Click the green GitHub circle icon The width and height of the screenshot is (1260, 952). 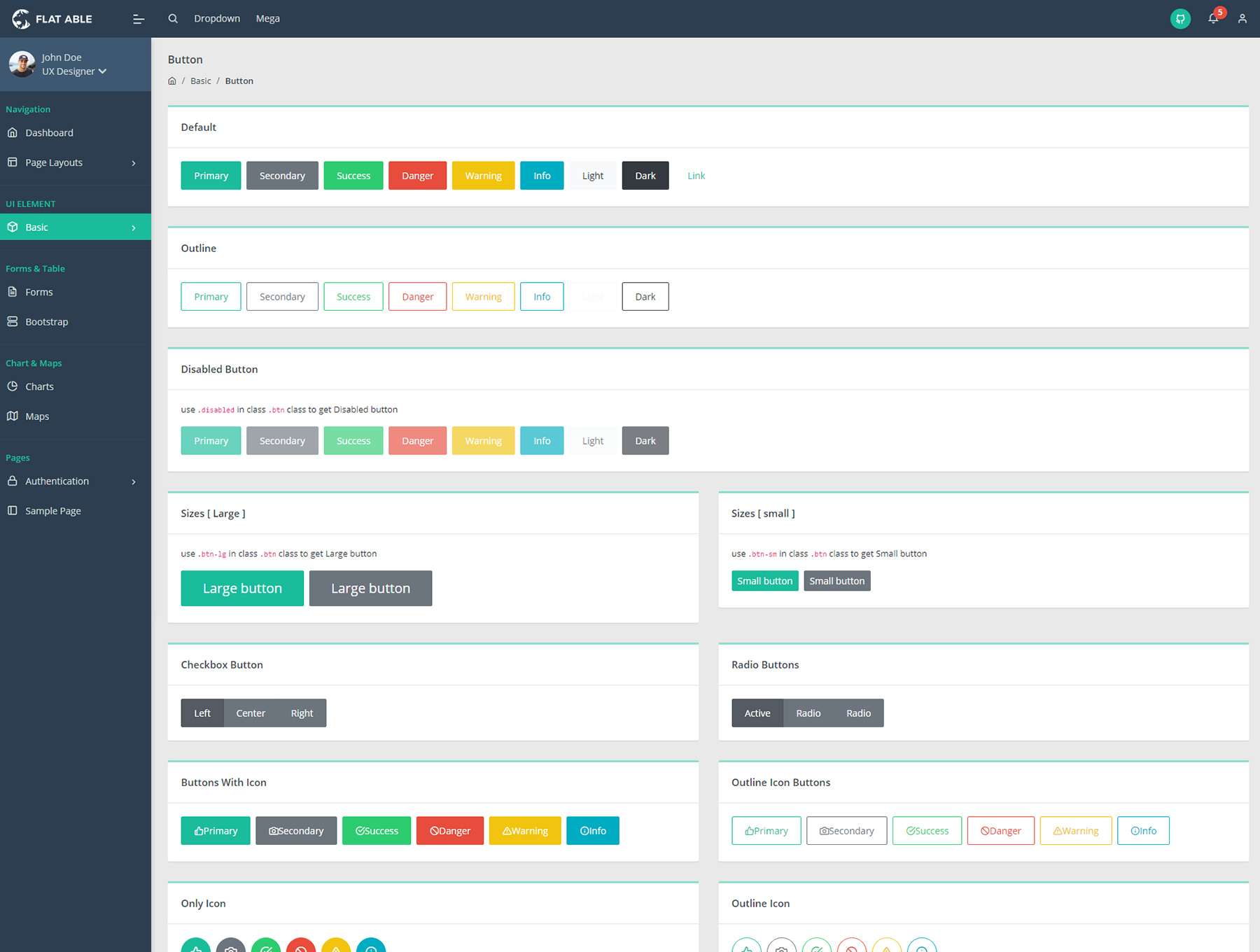(1180, 19)
